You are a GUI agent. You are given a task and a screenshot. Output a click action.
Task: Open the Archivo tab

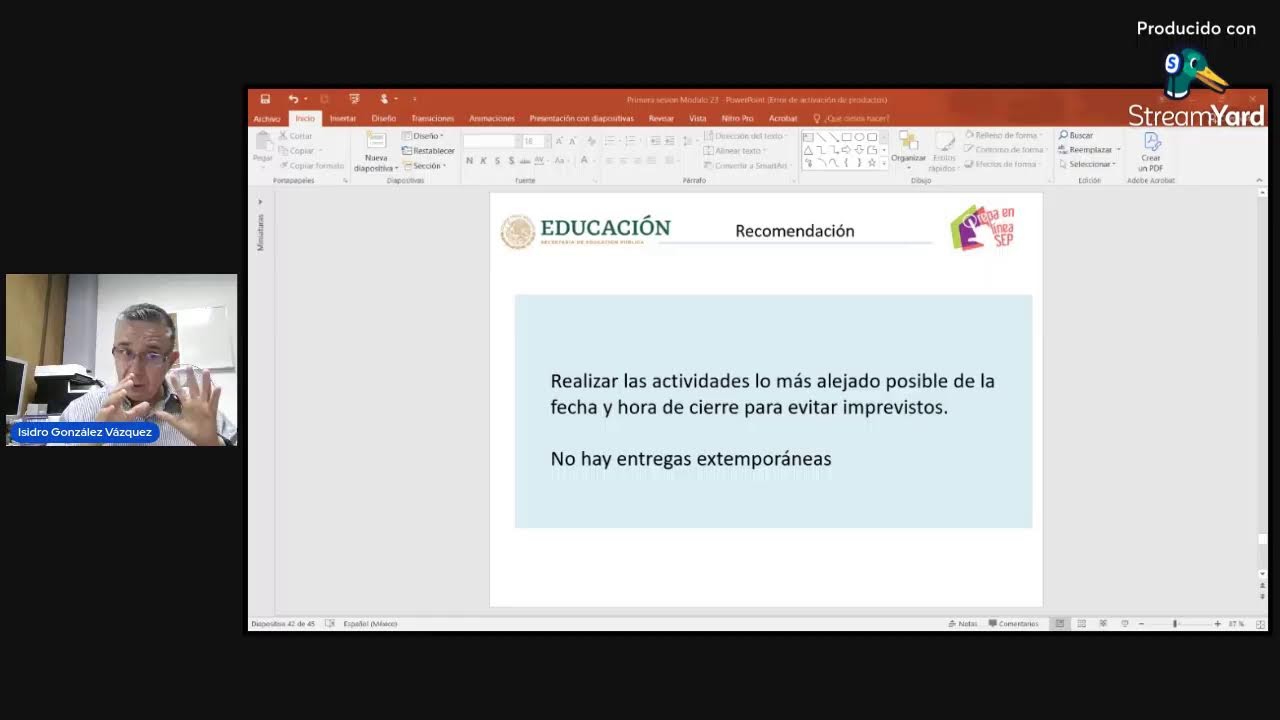click(x=267, y=118)
